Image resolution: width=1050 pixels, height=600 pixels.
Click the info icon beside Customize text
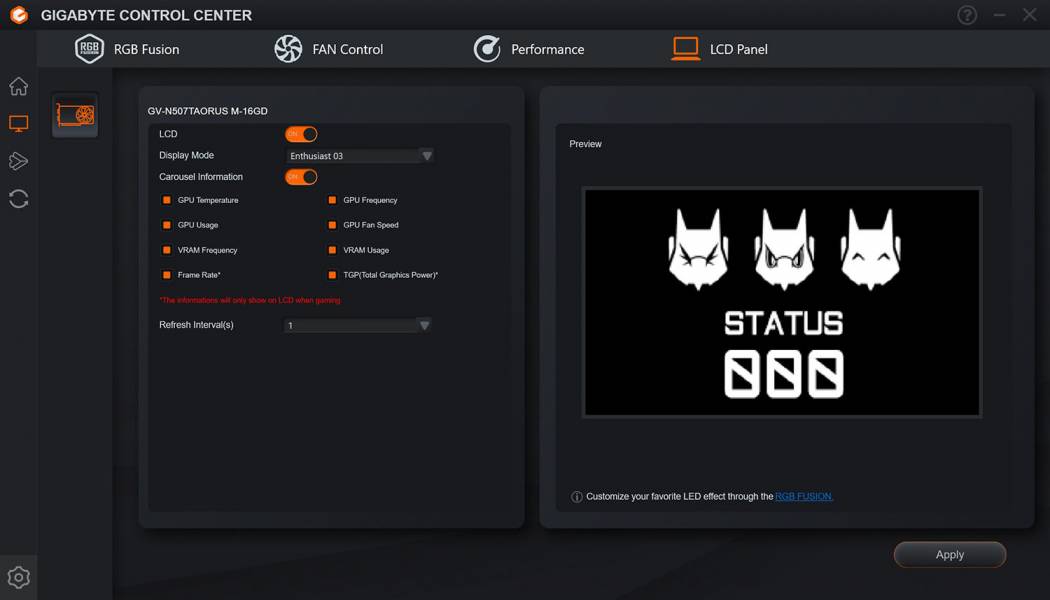[x=577, y=497]
